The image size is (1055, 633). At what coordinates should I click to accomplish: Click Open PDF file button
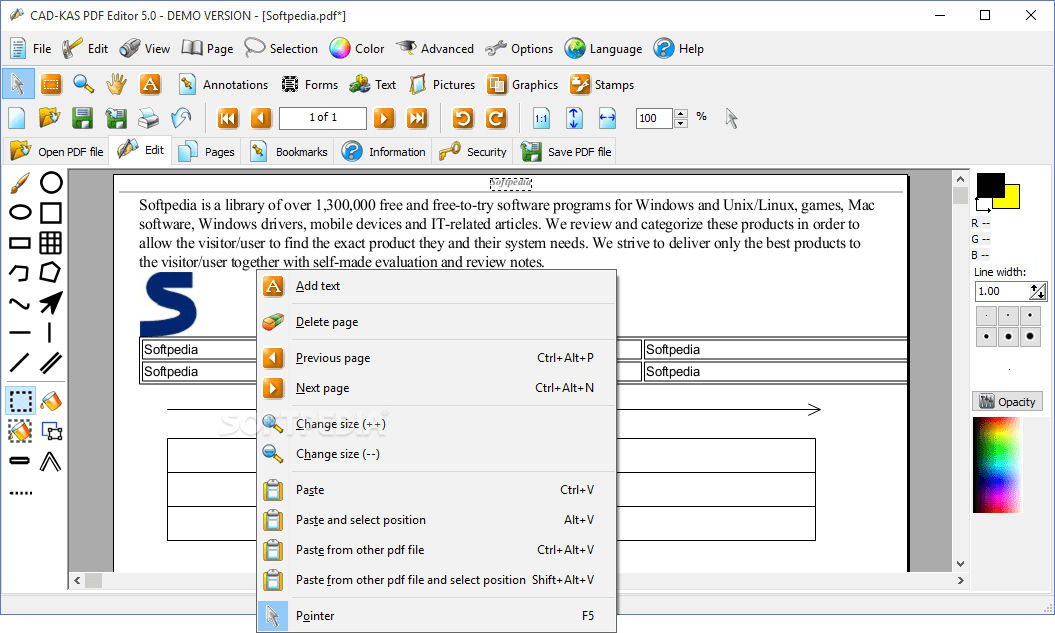click(x=57, y=151)
